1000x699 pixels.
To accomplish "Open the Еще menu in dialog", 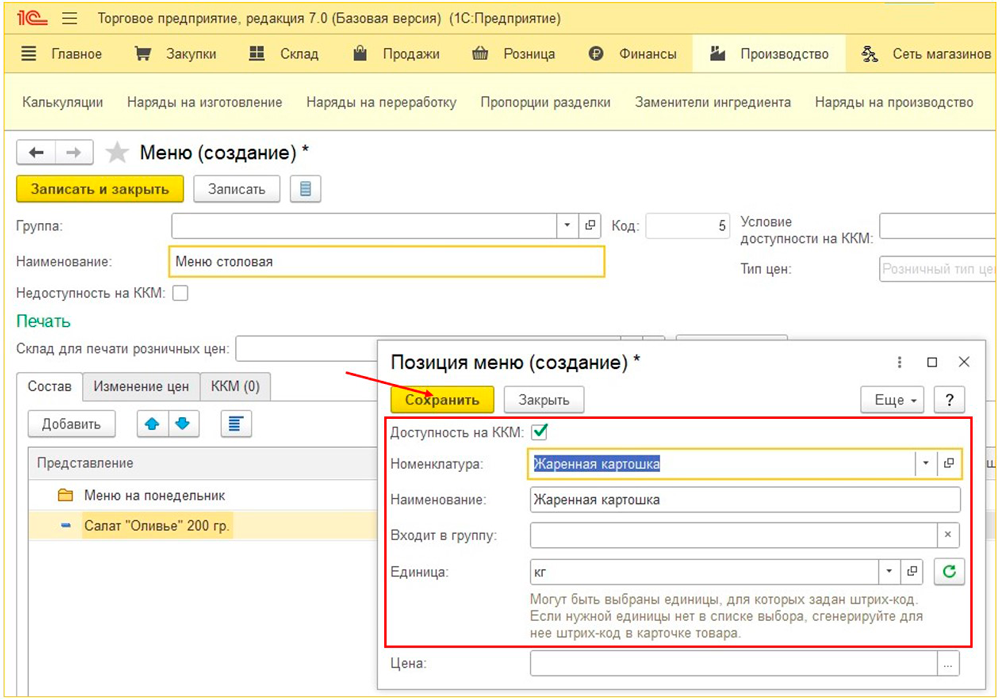I will click(x=894, y=400).
